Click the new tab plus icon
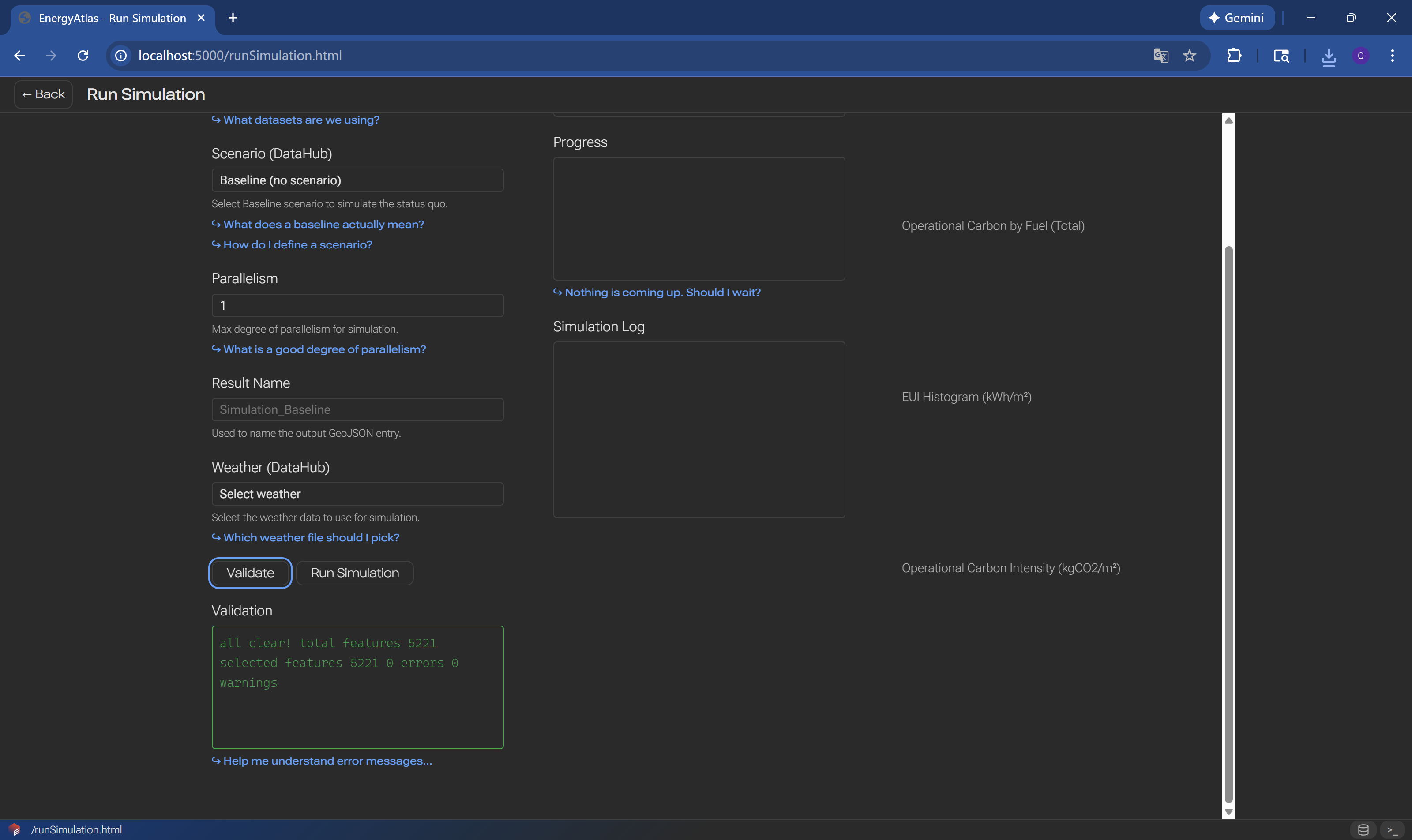 (233, 18)
